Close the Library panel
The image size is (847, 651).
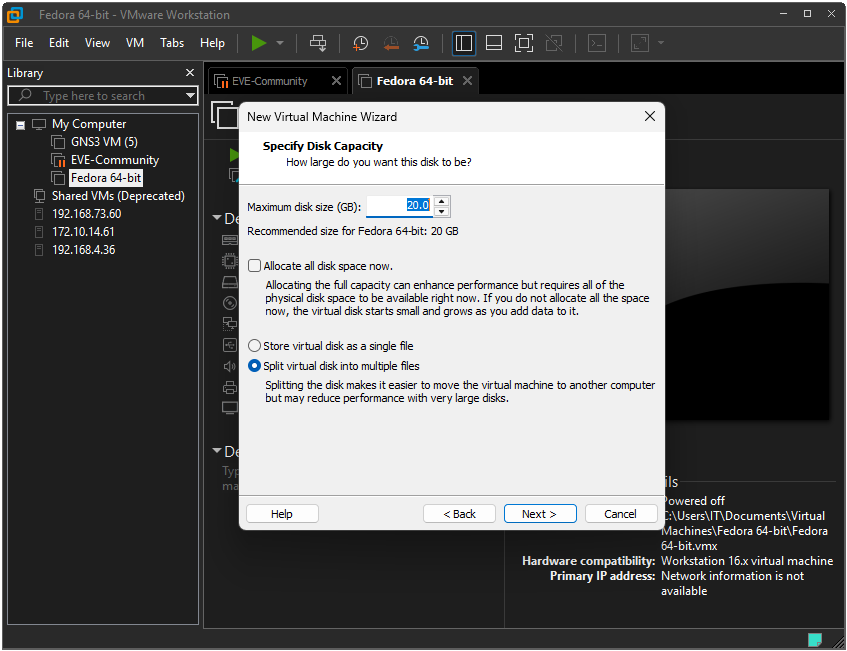pyautogui.click(x=190, y=72)
